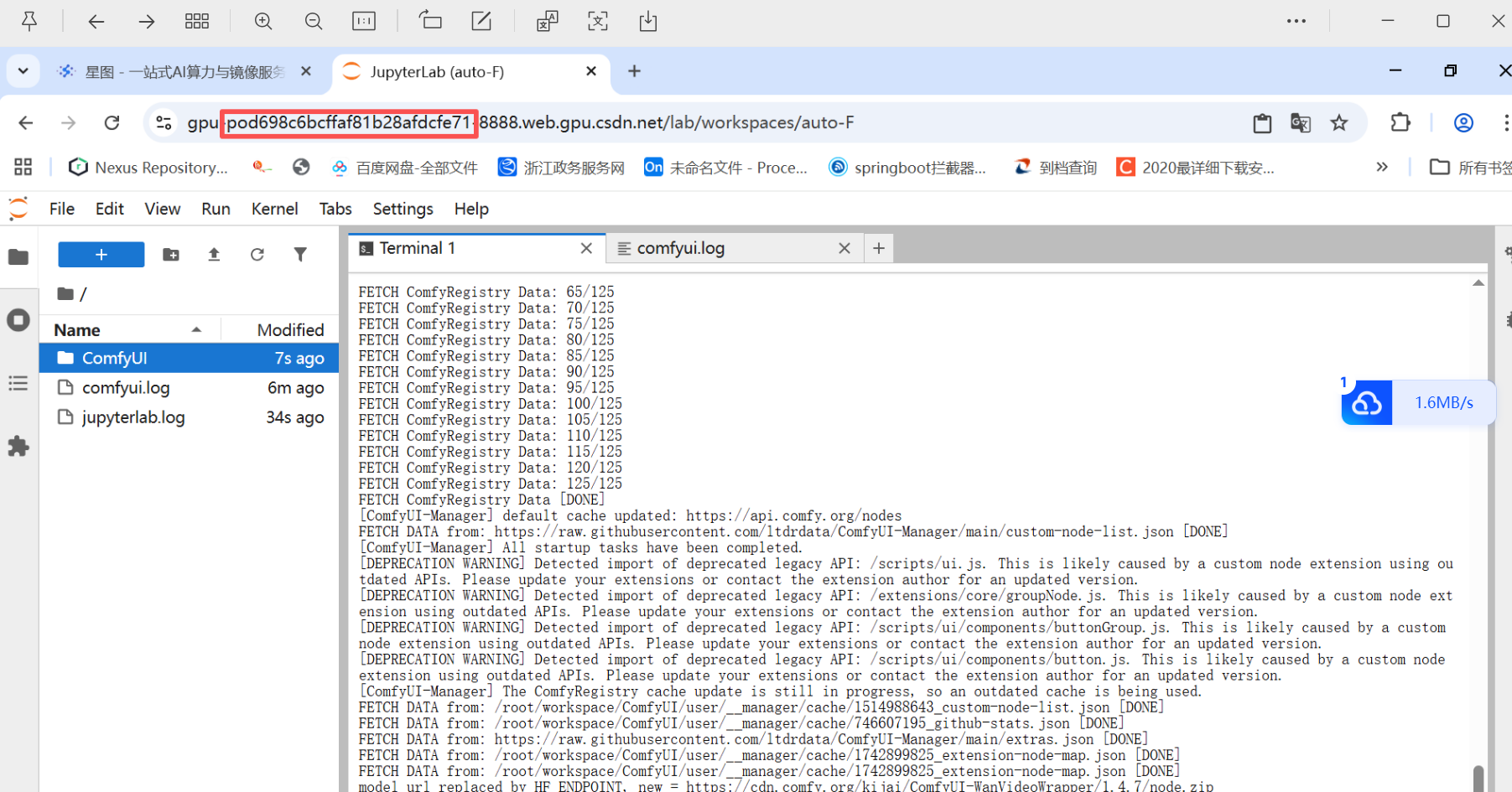This screenshot has width=1512, height=792.
Task: Open the Tabs menu
Action: tap(335, 209)
